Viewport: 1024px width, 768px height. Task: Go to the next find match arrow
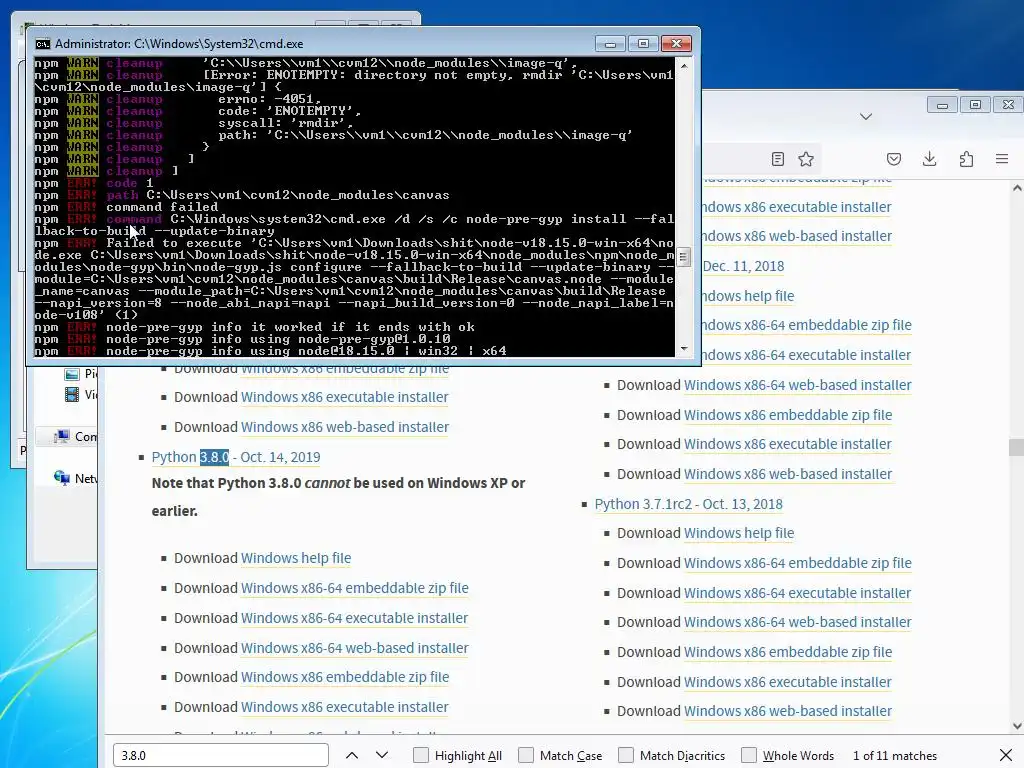click(382, 755)
